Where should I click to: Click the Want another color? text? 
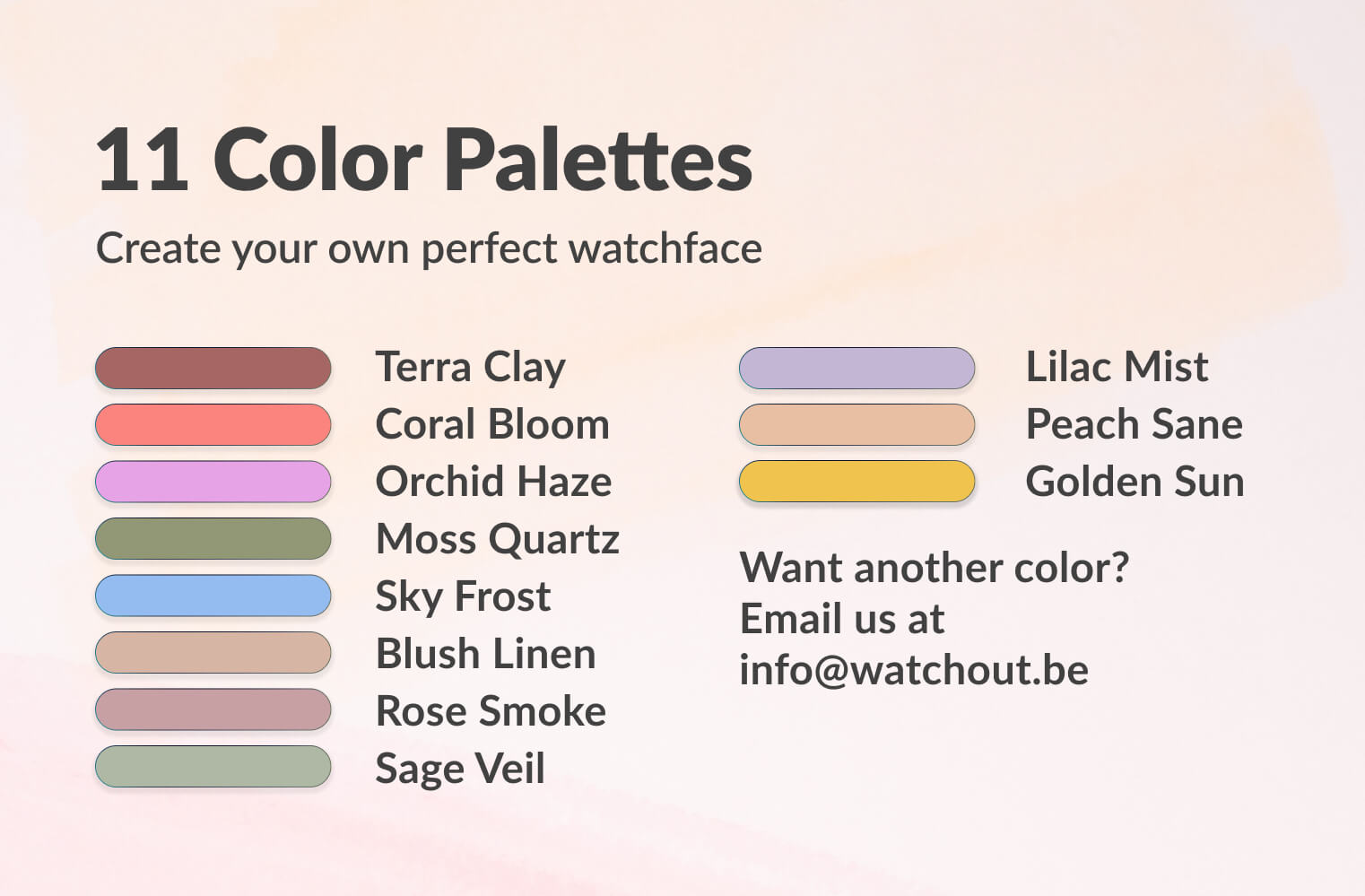pyautogui.click(x=935, y=568)
